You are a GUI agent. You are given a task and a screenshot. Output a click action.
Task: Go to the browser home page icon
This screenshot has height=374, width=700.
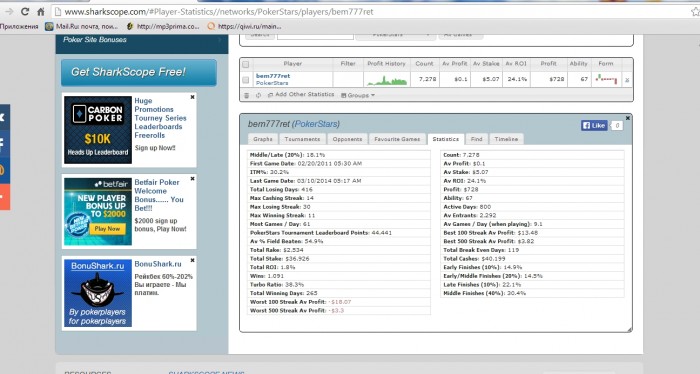[x=41, y=12]
